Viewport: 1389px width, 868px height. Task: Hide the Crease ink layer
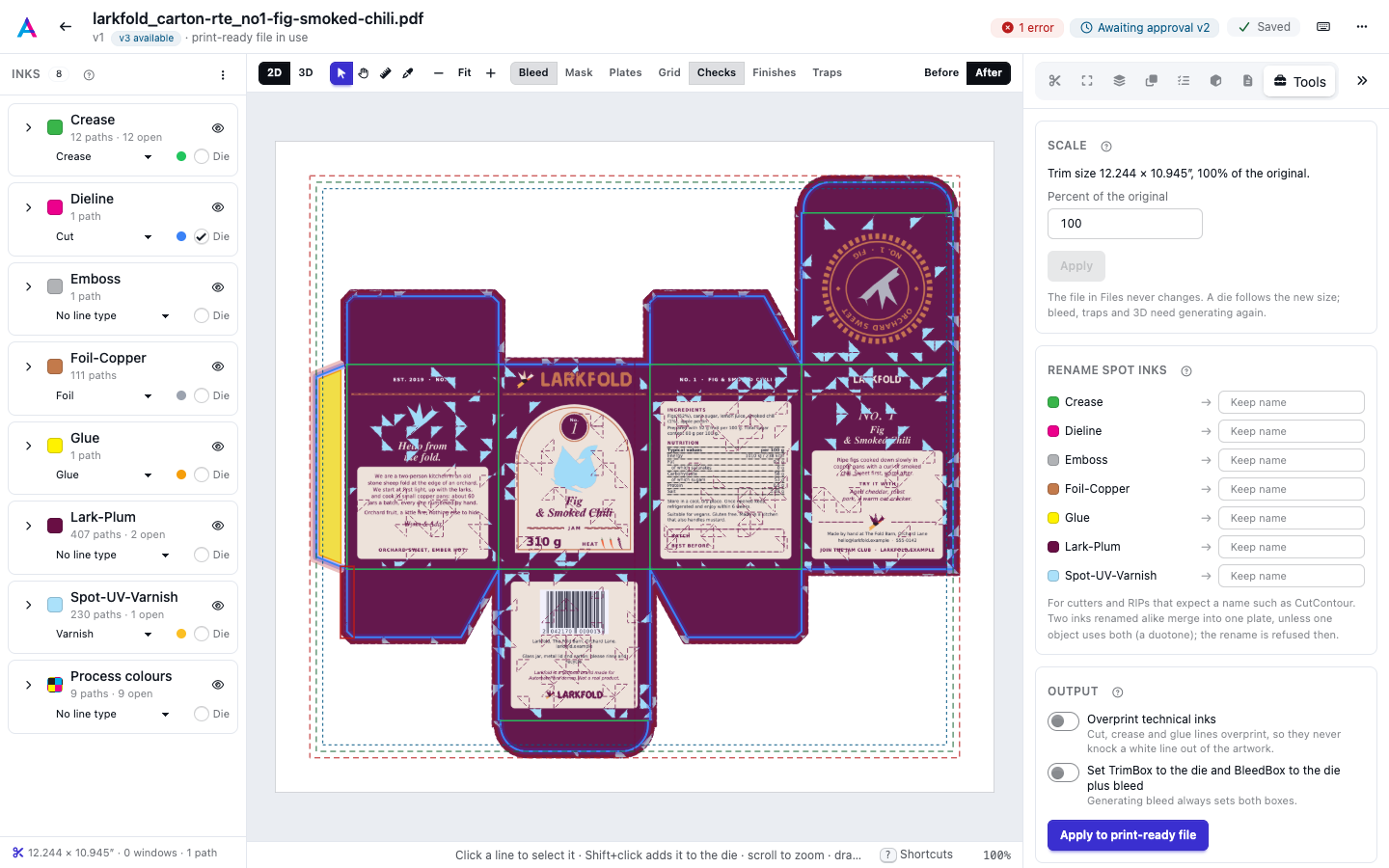tap(218, 128)
